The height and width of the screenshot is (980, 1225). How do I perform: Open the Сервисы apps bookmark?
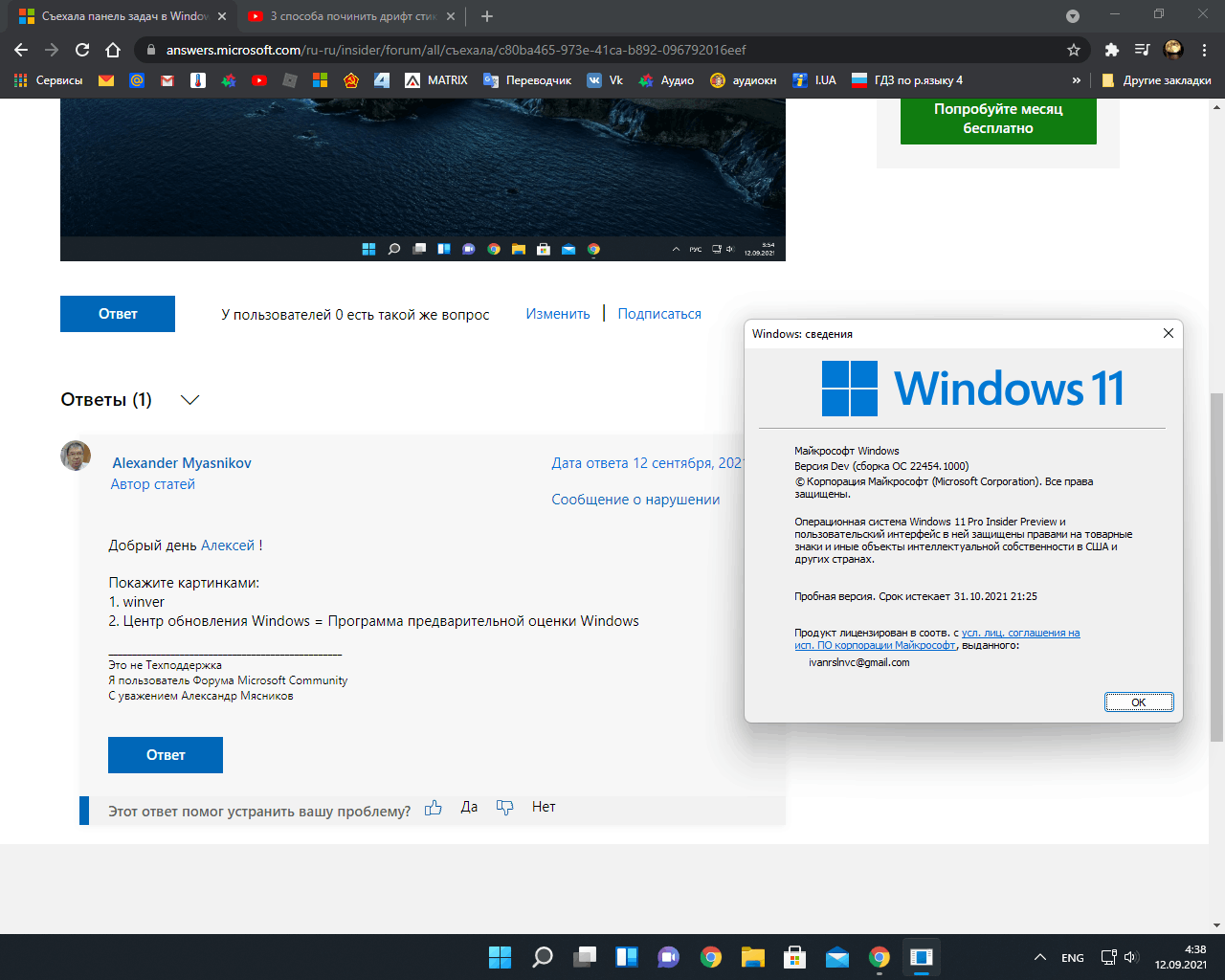[x=48, y=80]
